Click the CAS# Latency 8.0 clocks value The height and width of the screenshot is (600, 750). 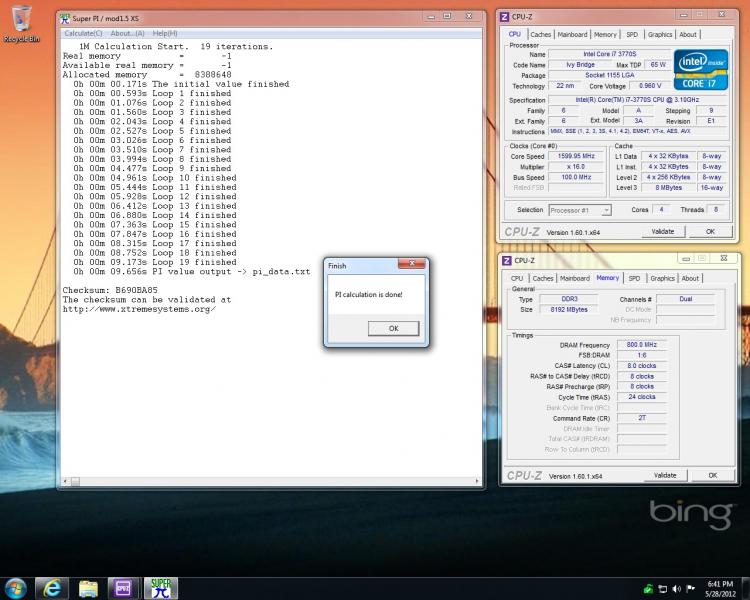641,366
